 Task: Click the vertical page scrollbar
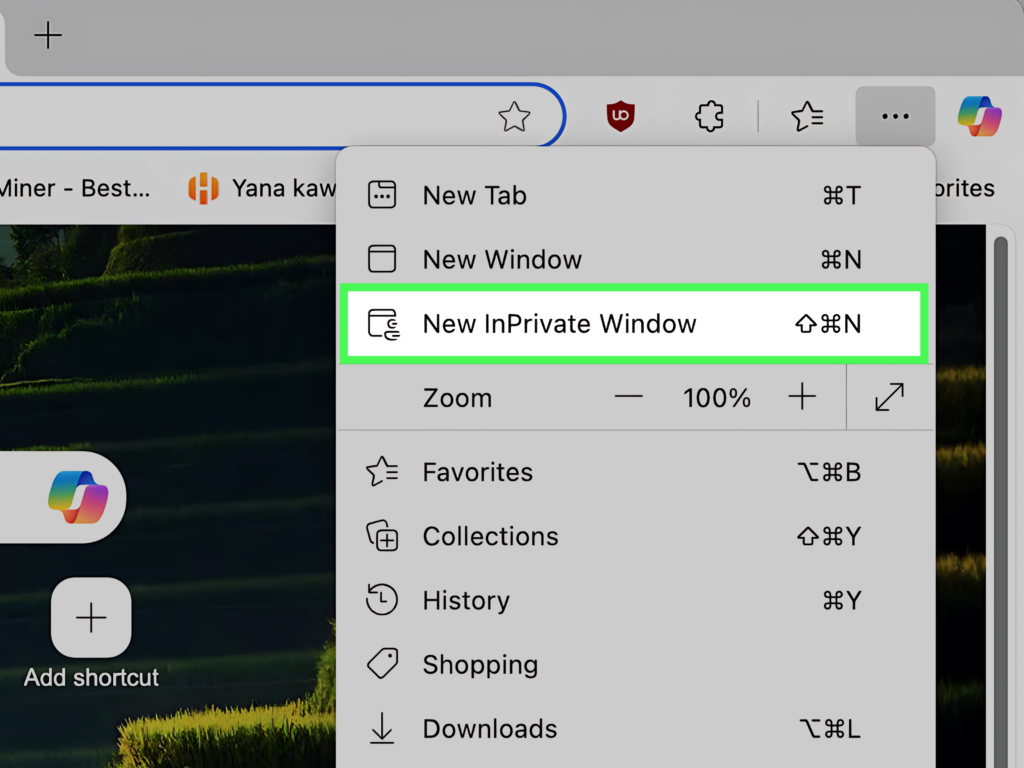[1000, 450]
